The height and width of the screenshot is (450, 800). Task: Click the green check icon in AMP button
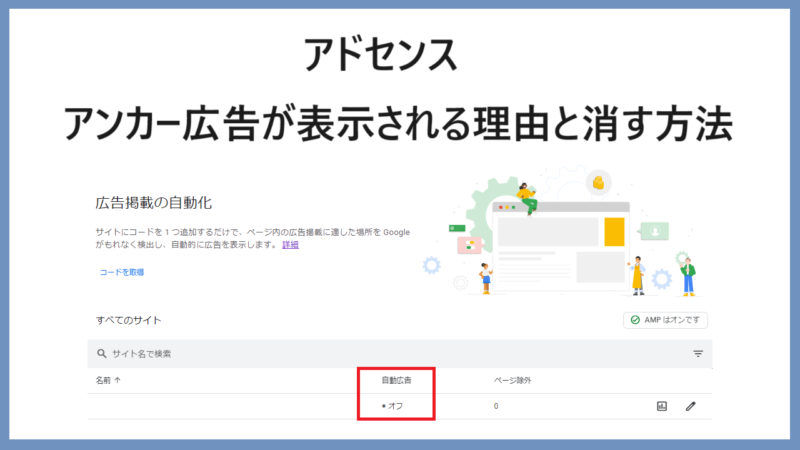(x=635, y=320)
